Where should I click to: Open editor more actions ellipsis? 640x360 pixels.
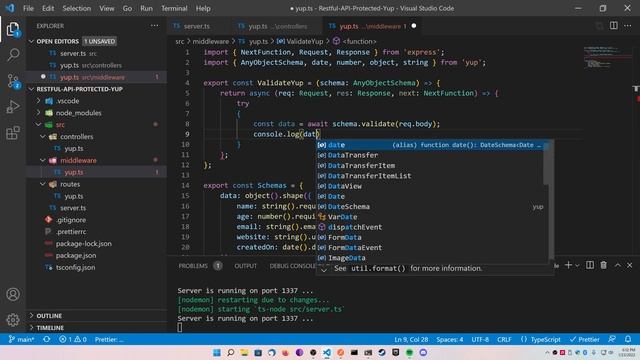pos(628,26)
